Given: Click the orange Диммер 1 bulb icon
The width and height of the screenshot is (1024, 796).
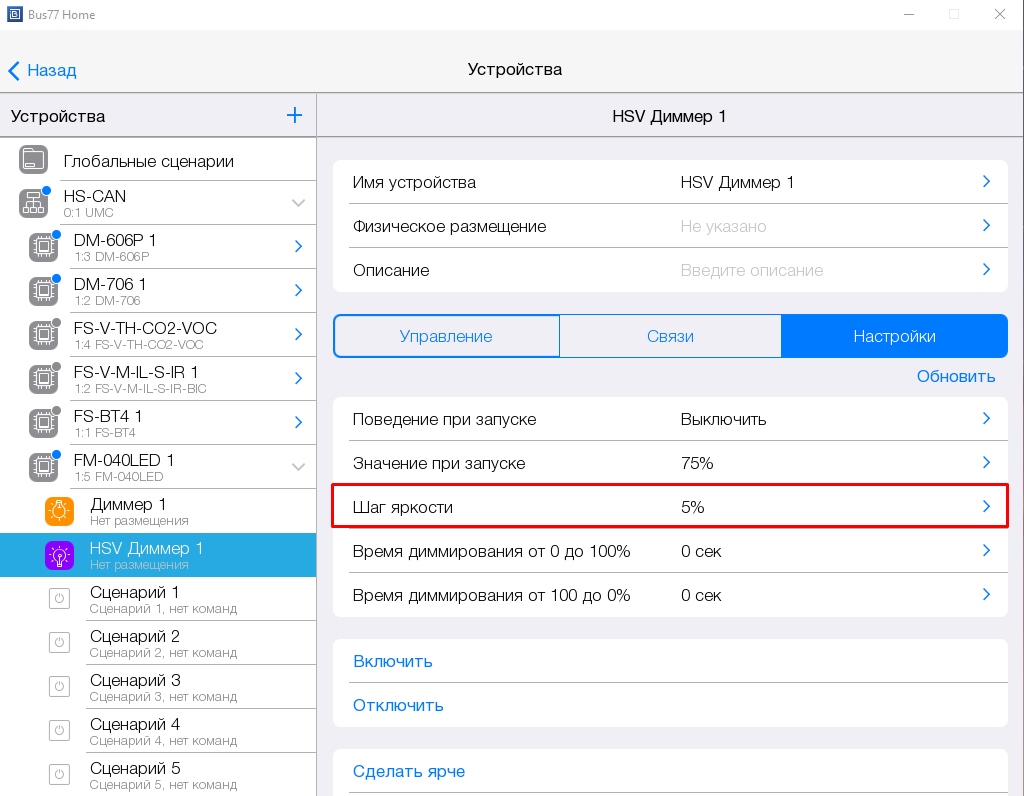Looking at the screenshot, I should [59, 511].
